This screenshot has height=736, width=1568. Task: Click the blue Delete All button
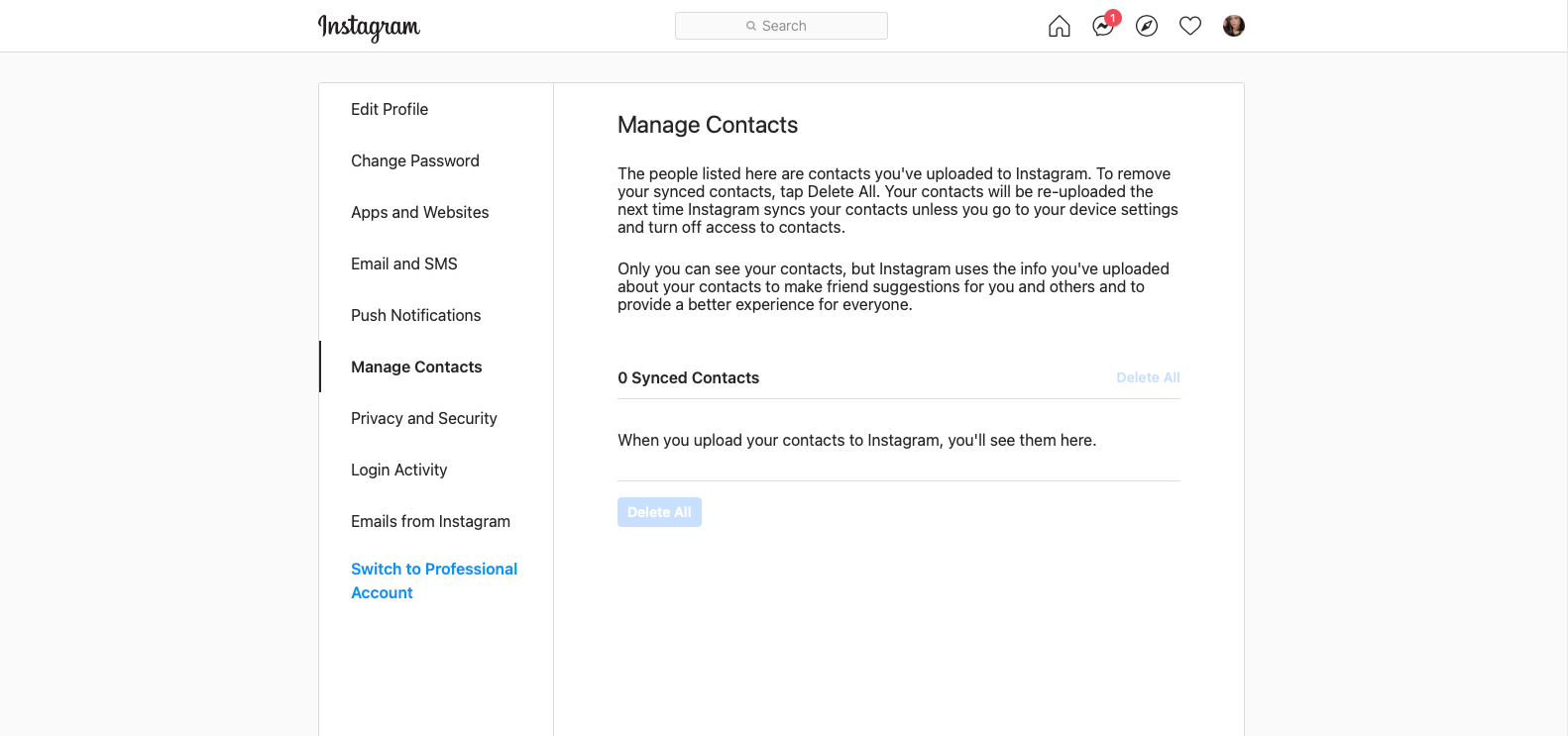(x=659, y=512)
